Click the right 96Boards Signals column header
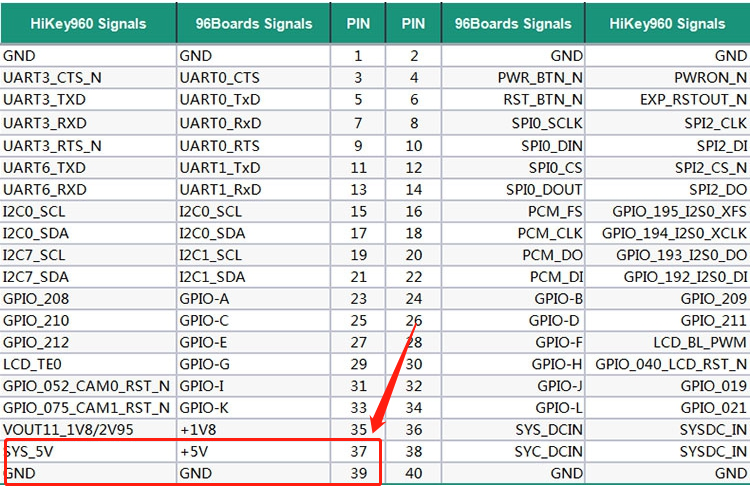Image resolution: width=752 pixels, height=490 pixels. [x=512, y=23]
